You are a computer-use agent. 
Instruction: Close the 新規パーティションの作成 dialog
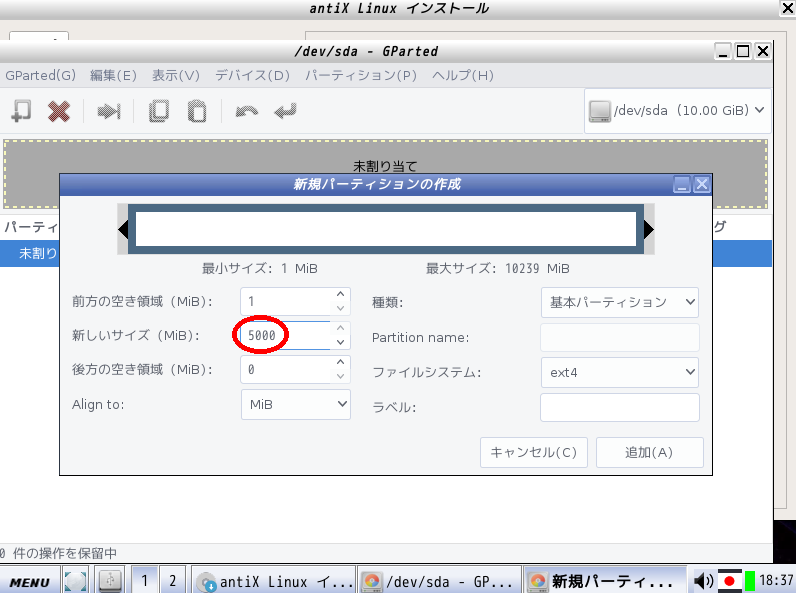click(702, 184)
